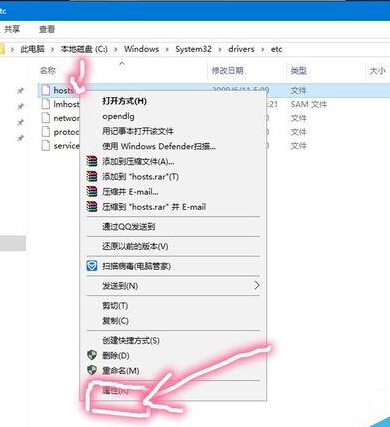Select the lmhosts file icon
The height and width of the screenshot is (427, 390).
point(46,104)
